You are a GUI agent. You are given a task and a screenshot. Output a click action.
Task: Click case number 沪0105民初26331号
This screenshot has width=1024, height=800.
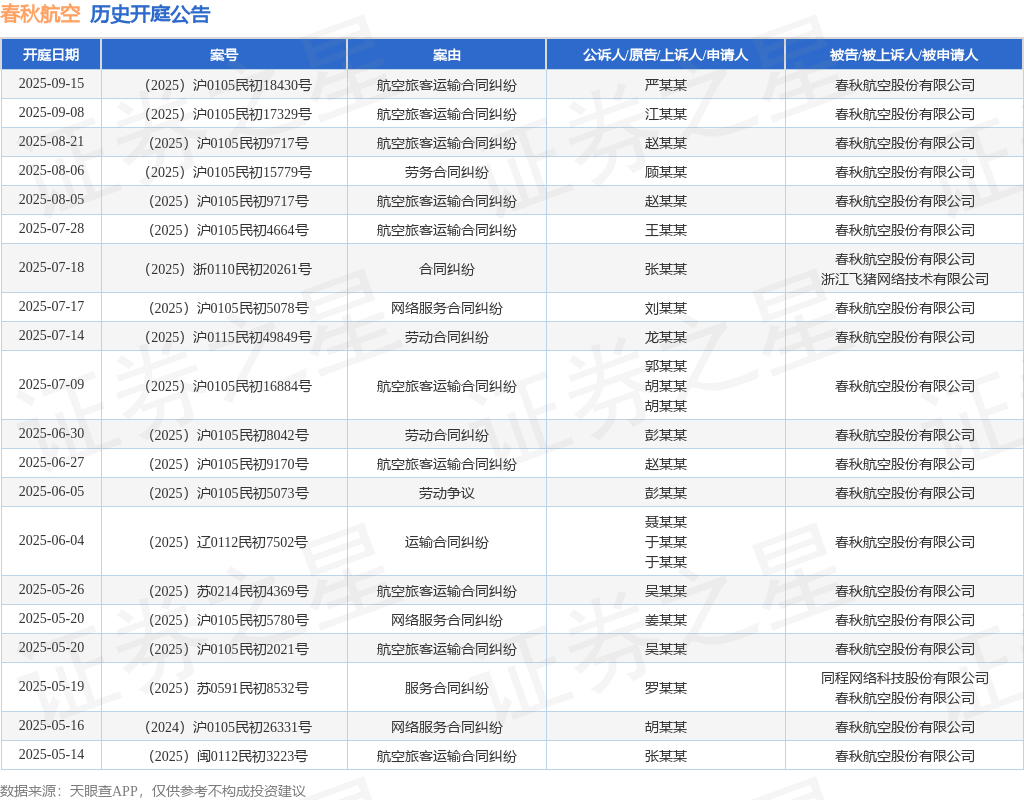tap(229, 728)
